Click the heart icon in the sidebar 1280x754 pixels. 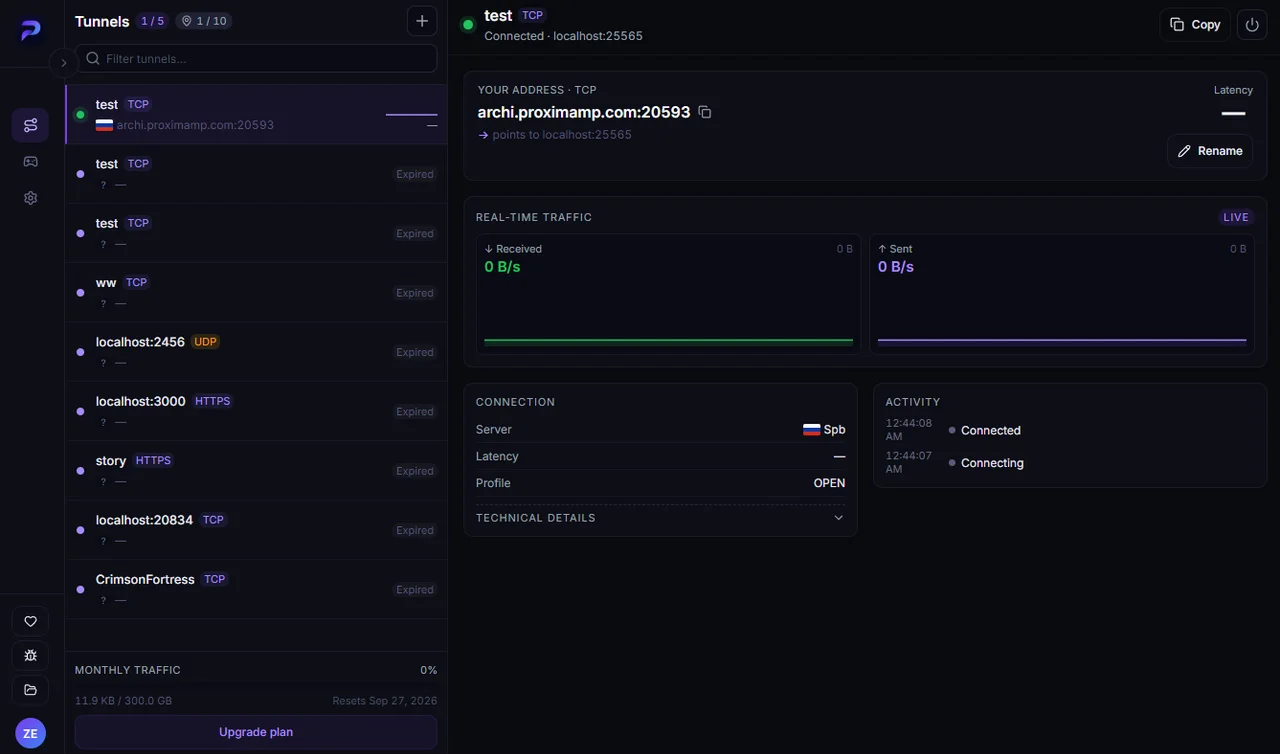(x=30, y=622)
